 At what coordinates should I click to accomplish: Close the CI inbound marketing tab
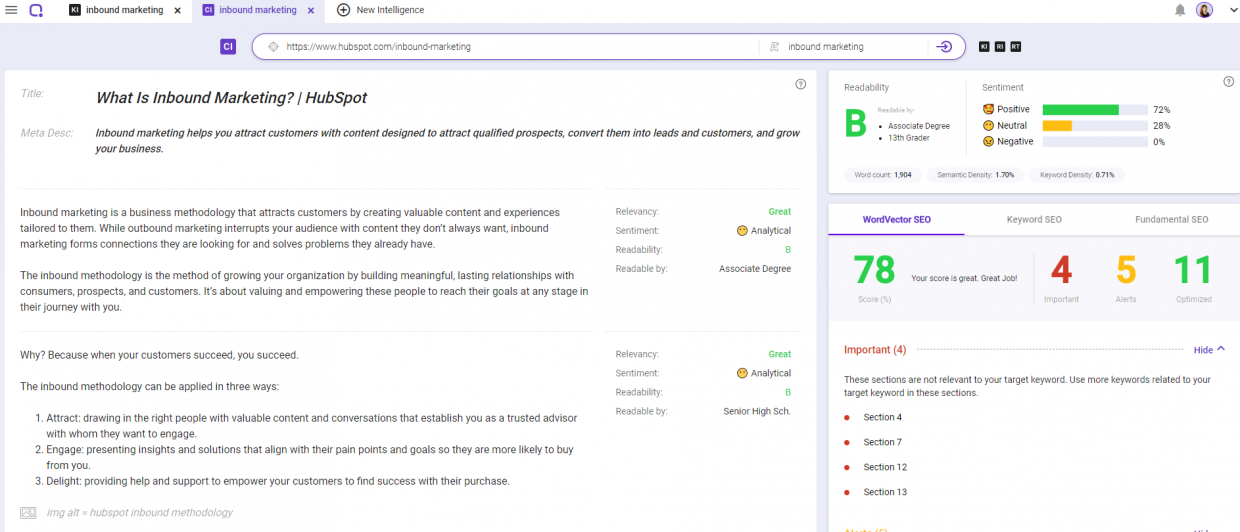pyautogui.click(x=311, y=10)
